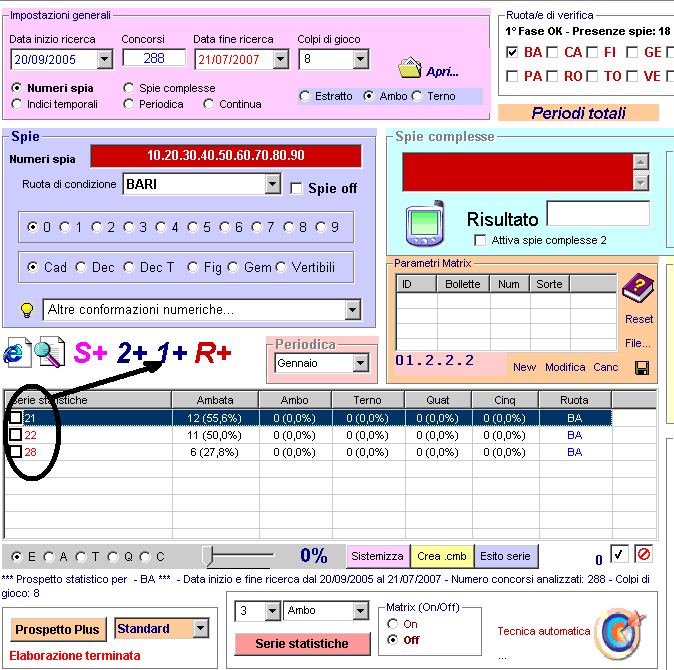
Task: Click the Terno column header
Action: coord(368,400)
